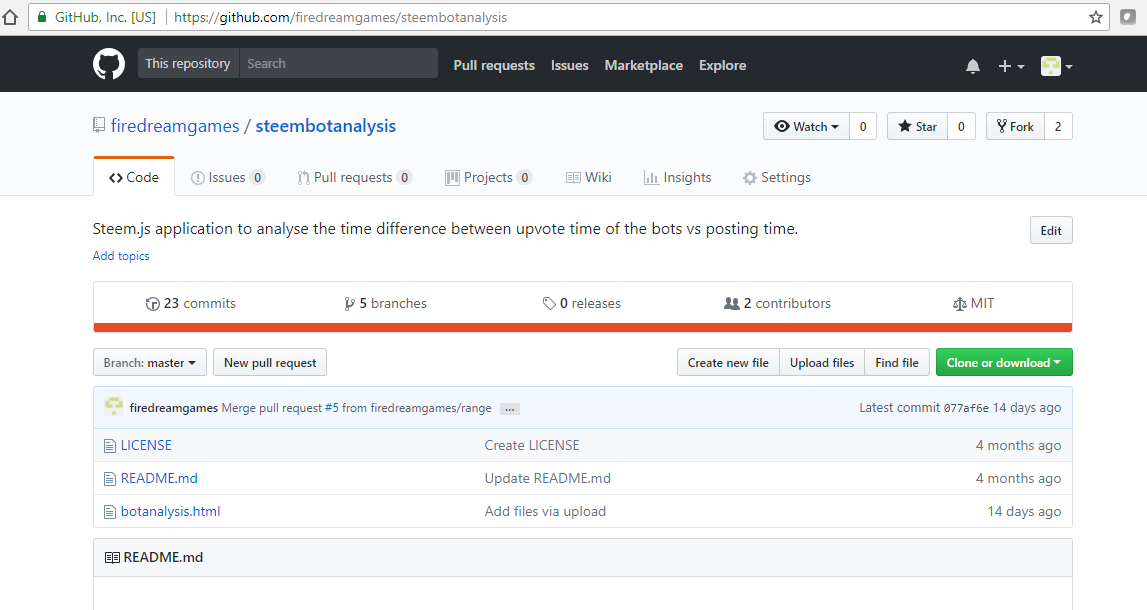The height and width of the screenshot is (610, 1147).
Task: View the 23 commits history
Action: (191, 304)
